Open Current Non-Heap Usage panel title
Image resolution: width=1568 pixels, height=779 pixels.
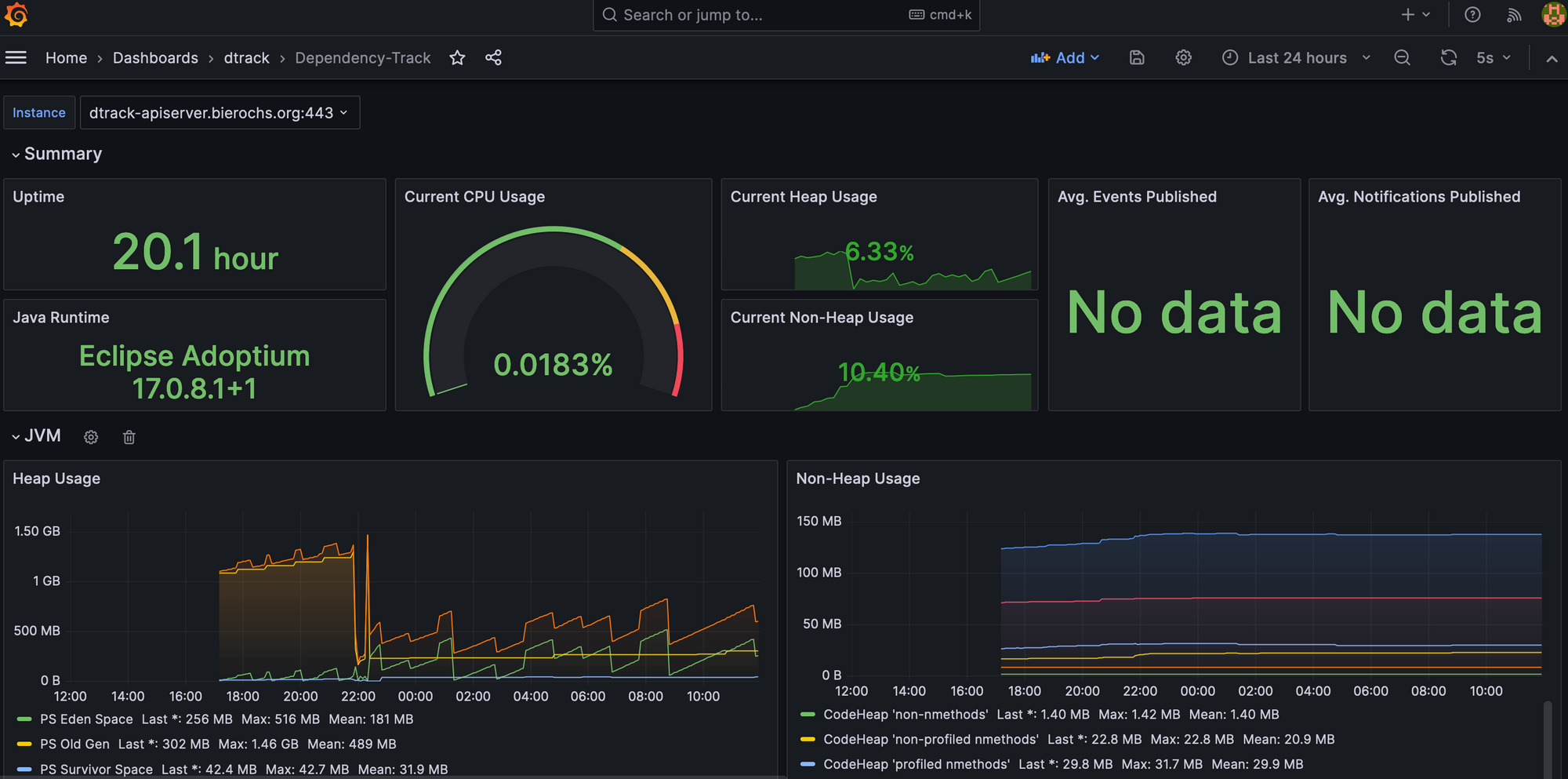822,318
